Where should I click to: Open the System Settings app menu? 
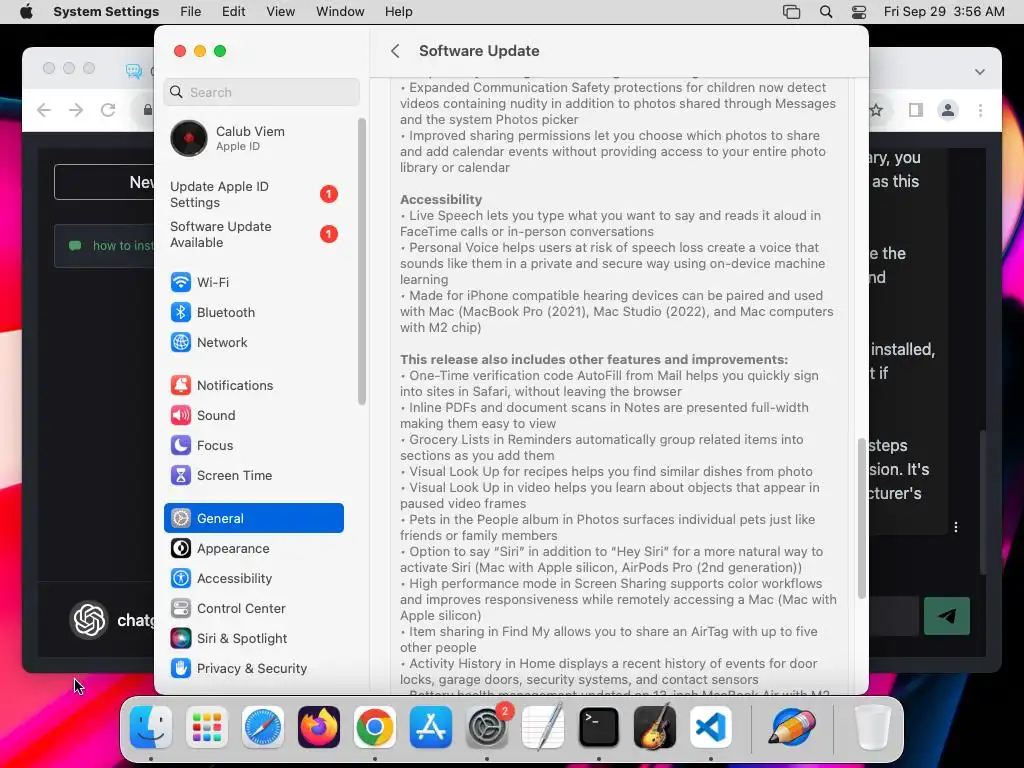[x=106, y=12]
